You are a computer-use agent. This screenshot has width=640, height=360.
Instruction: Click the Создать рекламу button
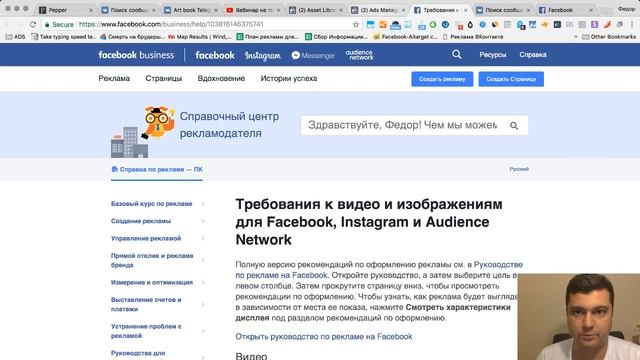442,79
